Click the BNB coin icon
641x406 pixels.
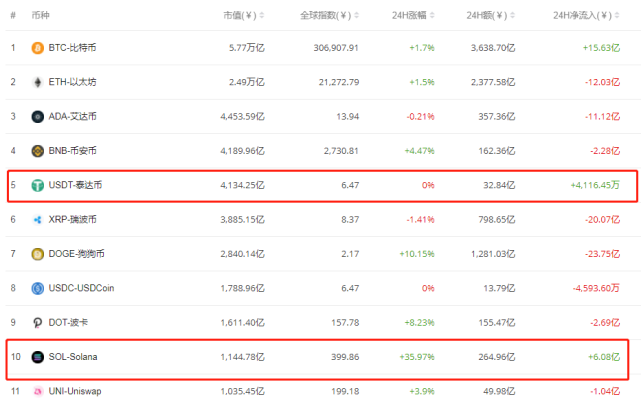tap(38, 151)
